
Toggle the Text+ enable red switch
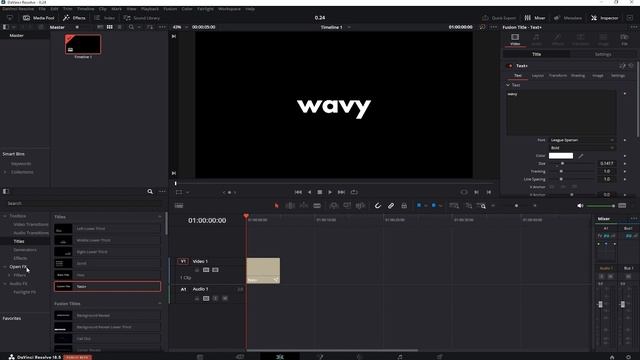509,66
